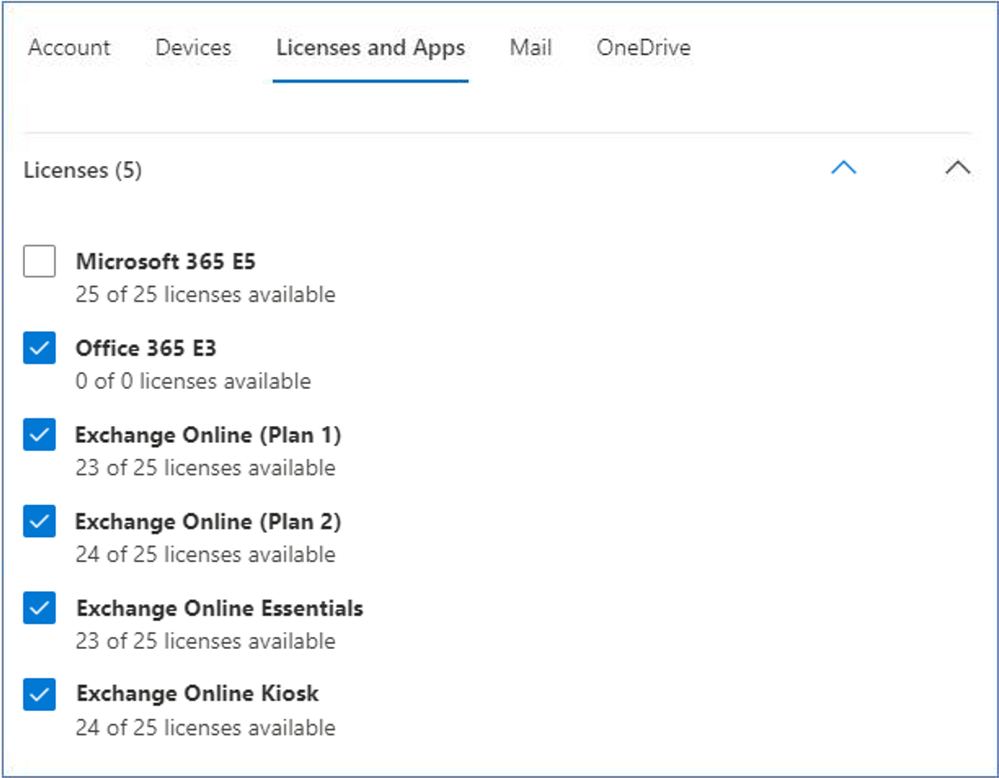This screenshot has width=999, height=778.
Task: Click the 23 of 25 licenses available text under Plan 1
Action: pos(205,468)
